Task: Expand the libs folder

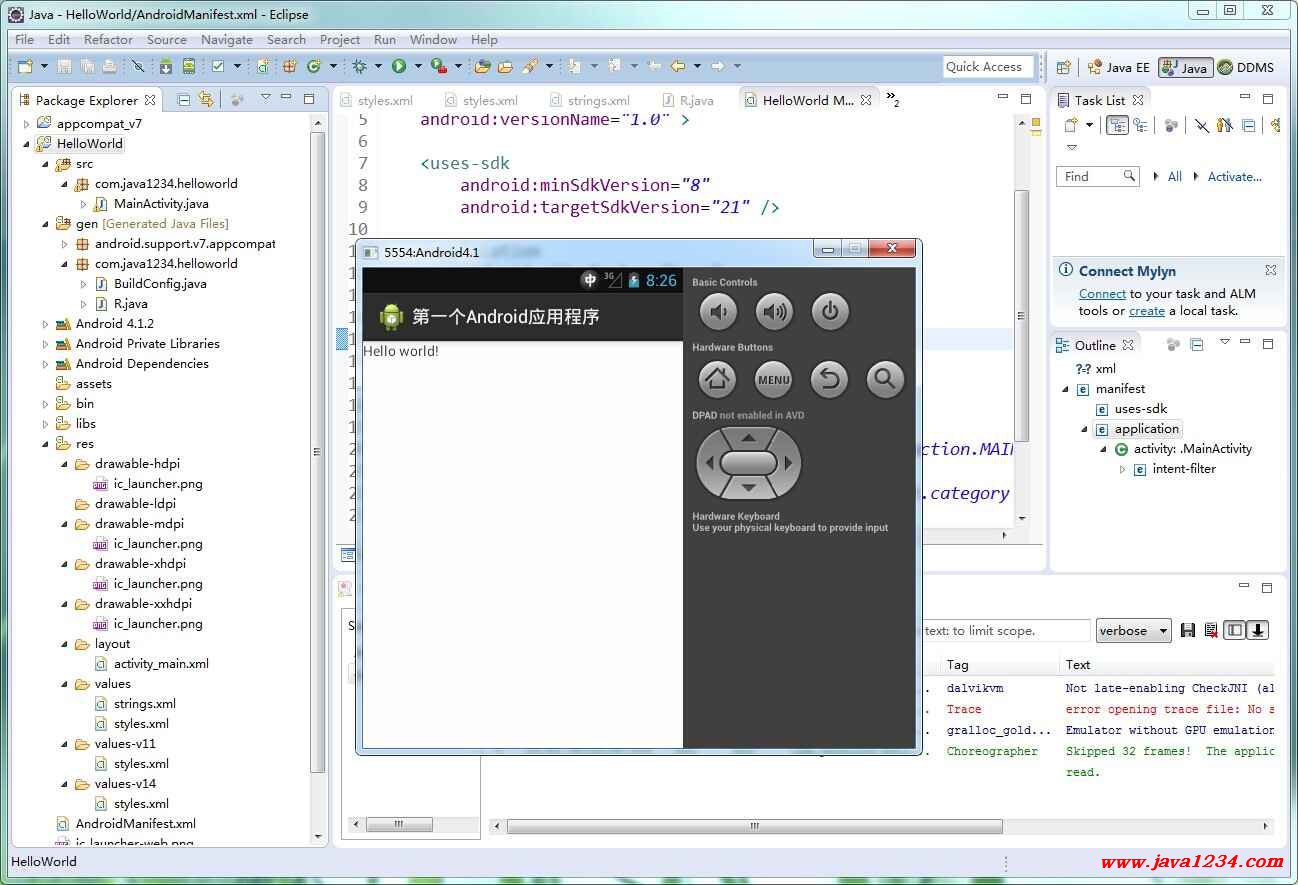Action: (46, 424)
